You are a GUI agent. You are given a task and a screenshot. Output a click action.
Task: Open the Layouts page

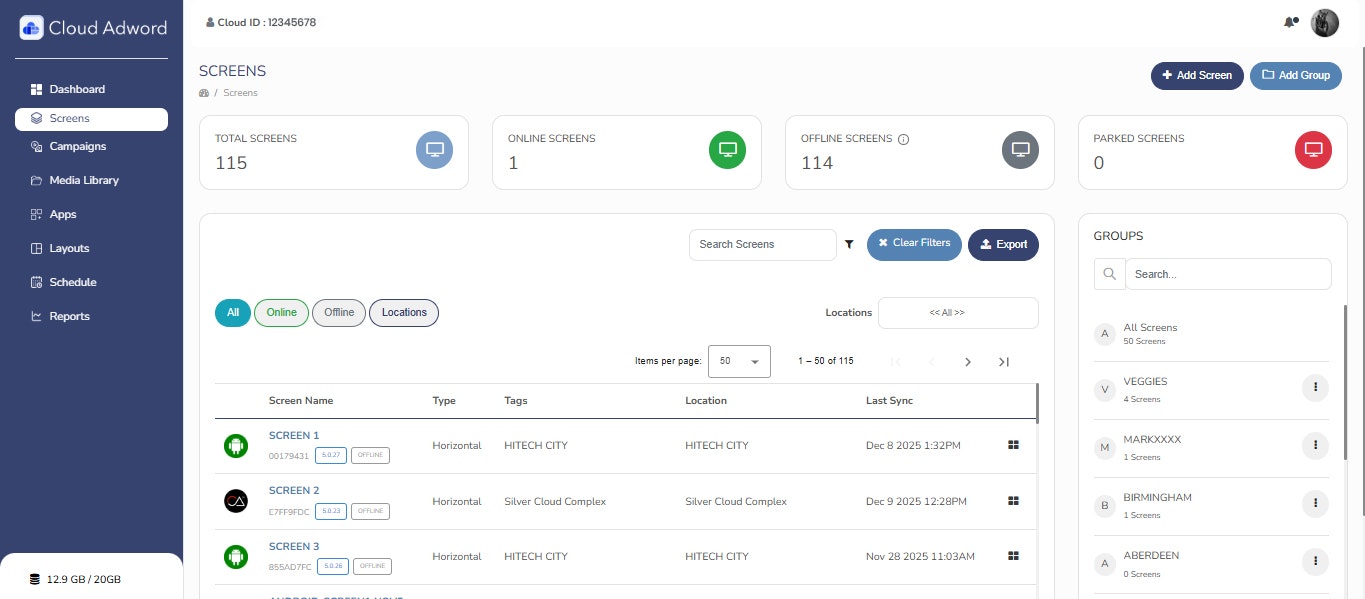coord(70,248)
